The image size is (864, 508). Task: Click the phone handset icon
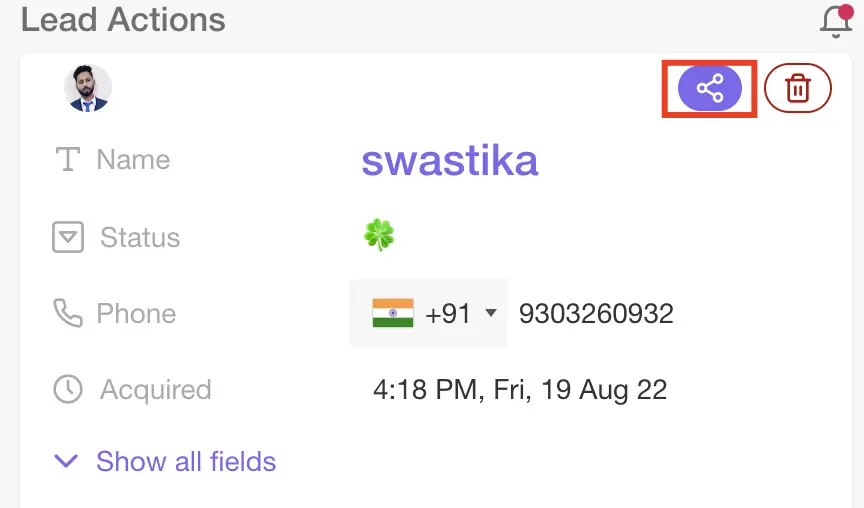tap(67, 314)
